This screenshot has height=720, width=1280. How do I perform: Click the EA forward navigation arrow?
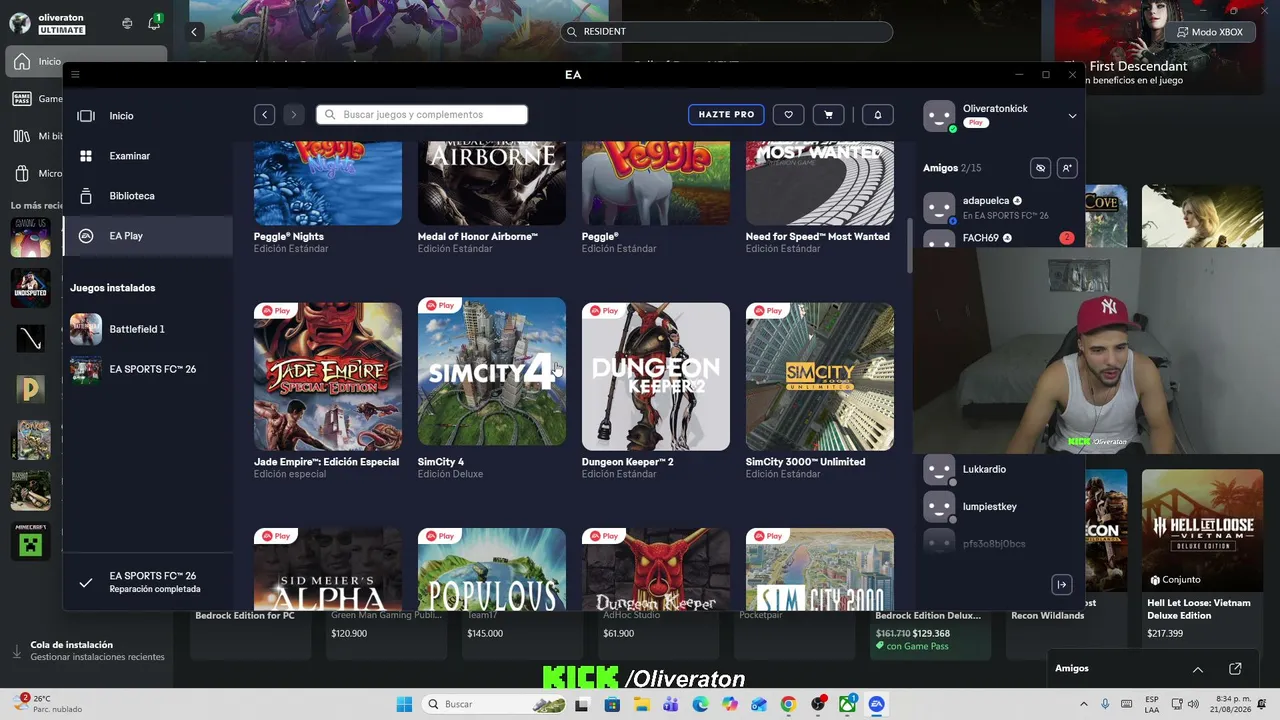click(x=293, y=115)
